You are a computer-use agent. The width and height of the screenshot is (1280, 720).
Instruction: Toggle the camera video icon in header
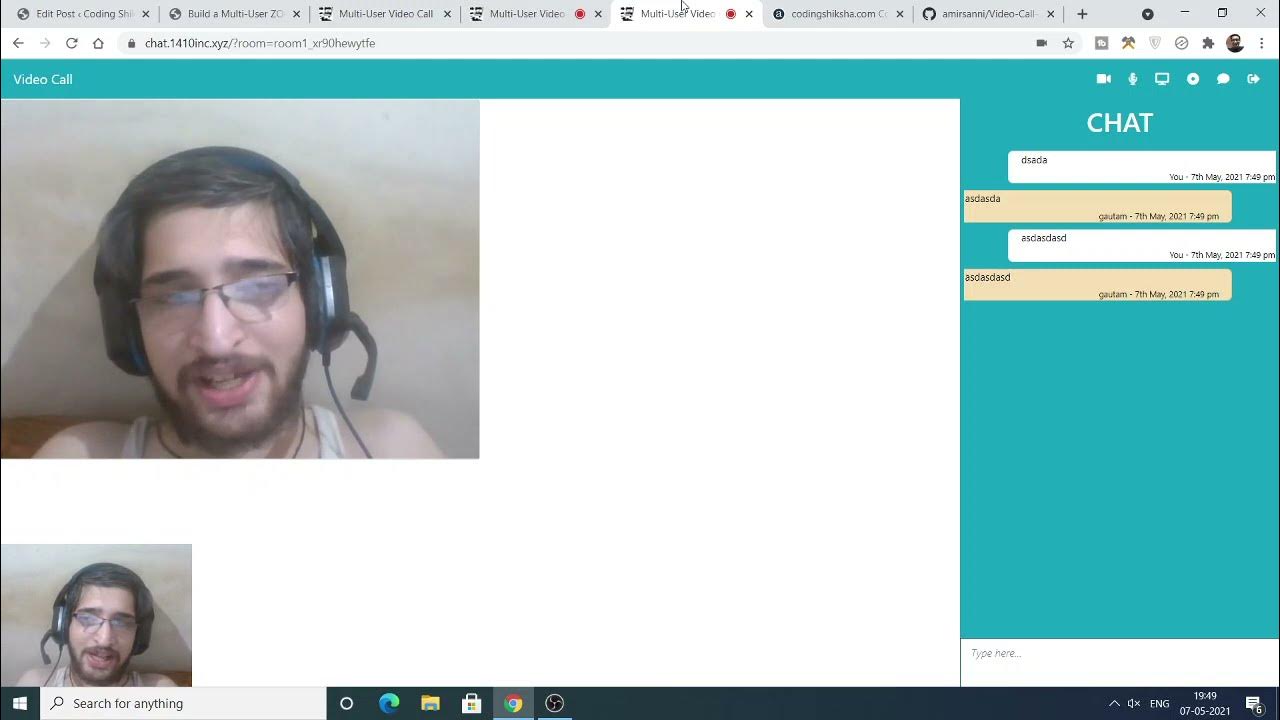(x=1103, y=79)
